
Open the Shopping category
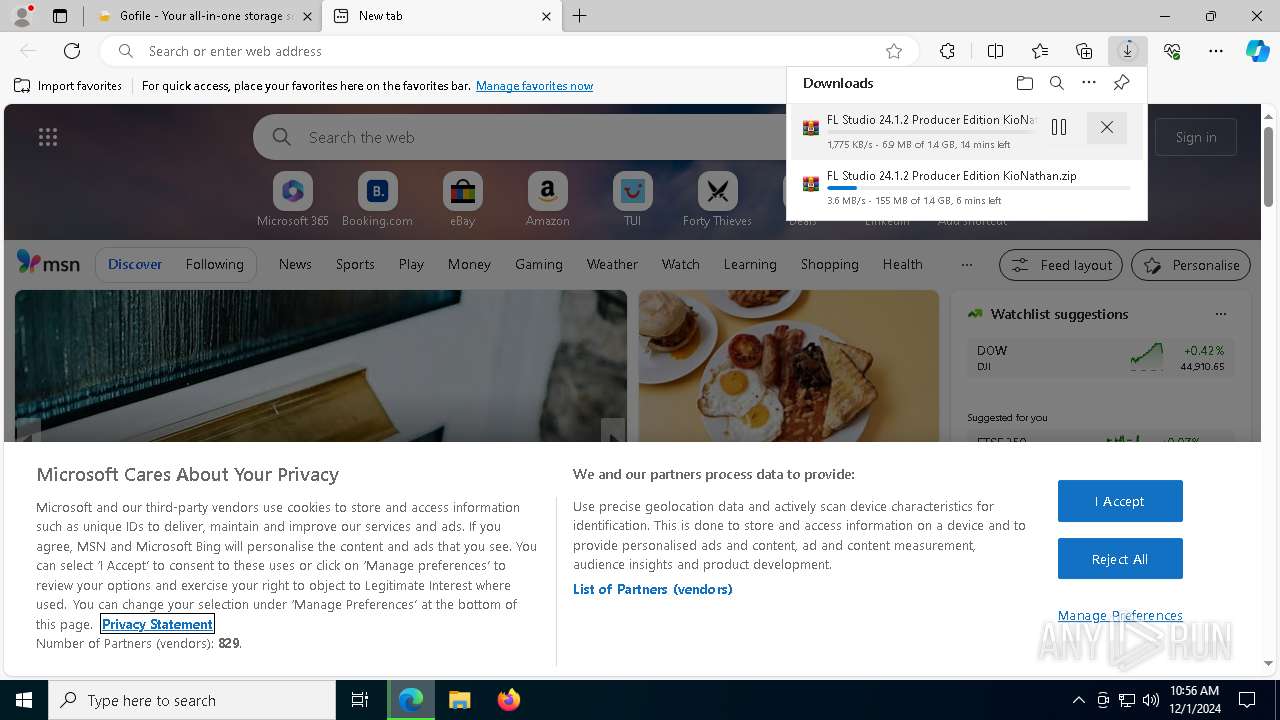829,264
